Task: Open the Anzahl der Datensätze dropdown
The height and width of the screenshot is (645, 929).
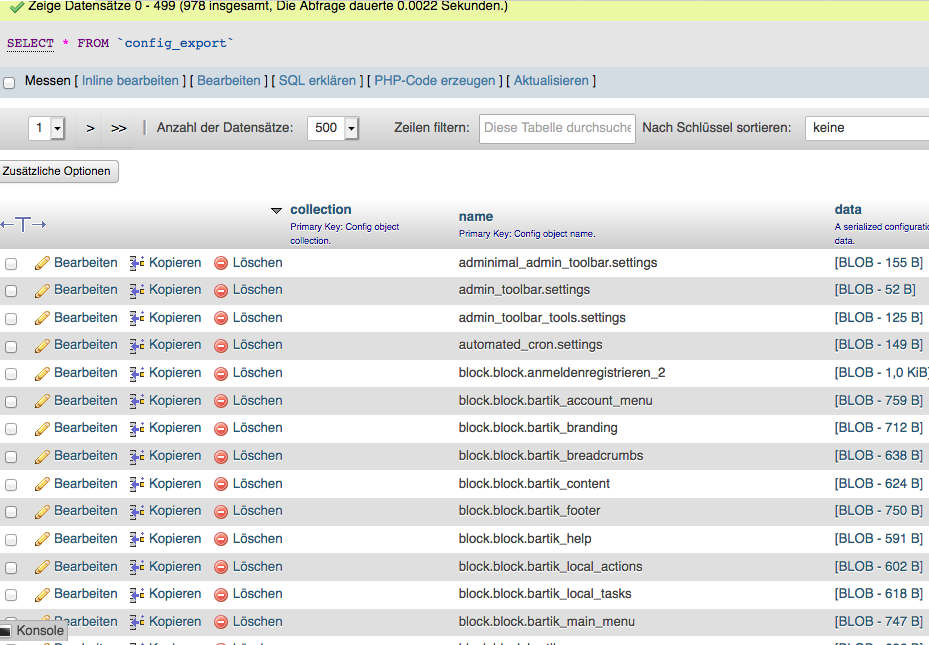Action: 333,128
